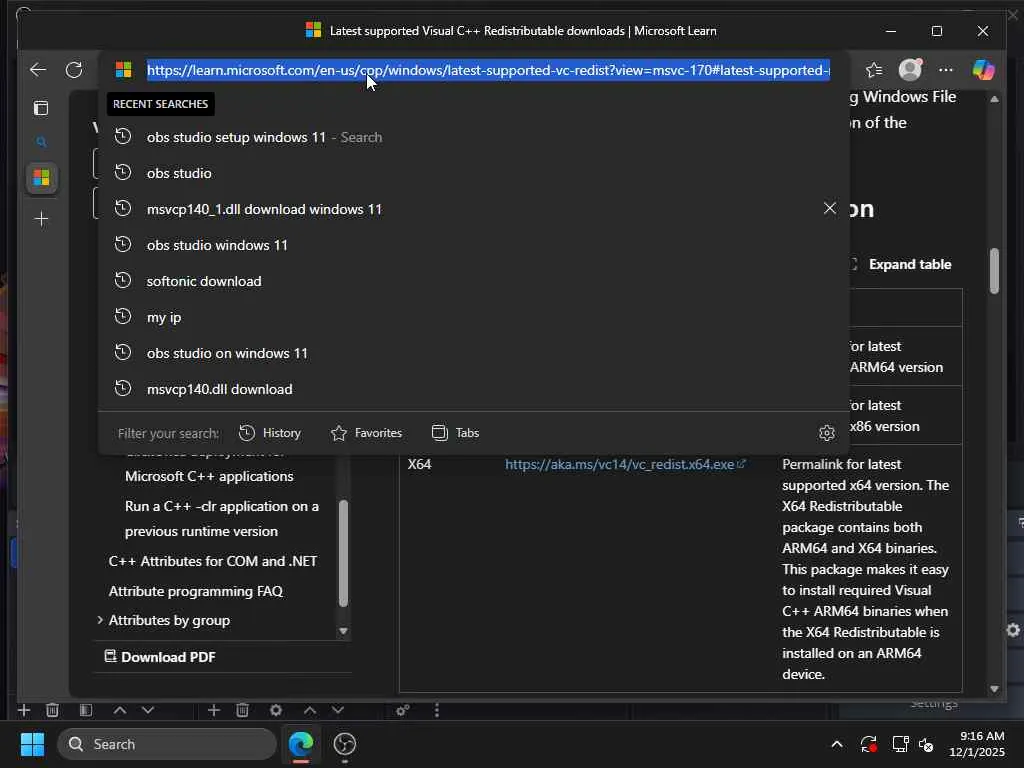Click the history icon beside 'my ip'
This screenshot has width=1024, height=768.
pos(123,317)
